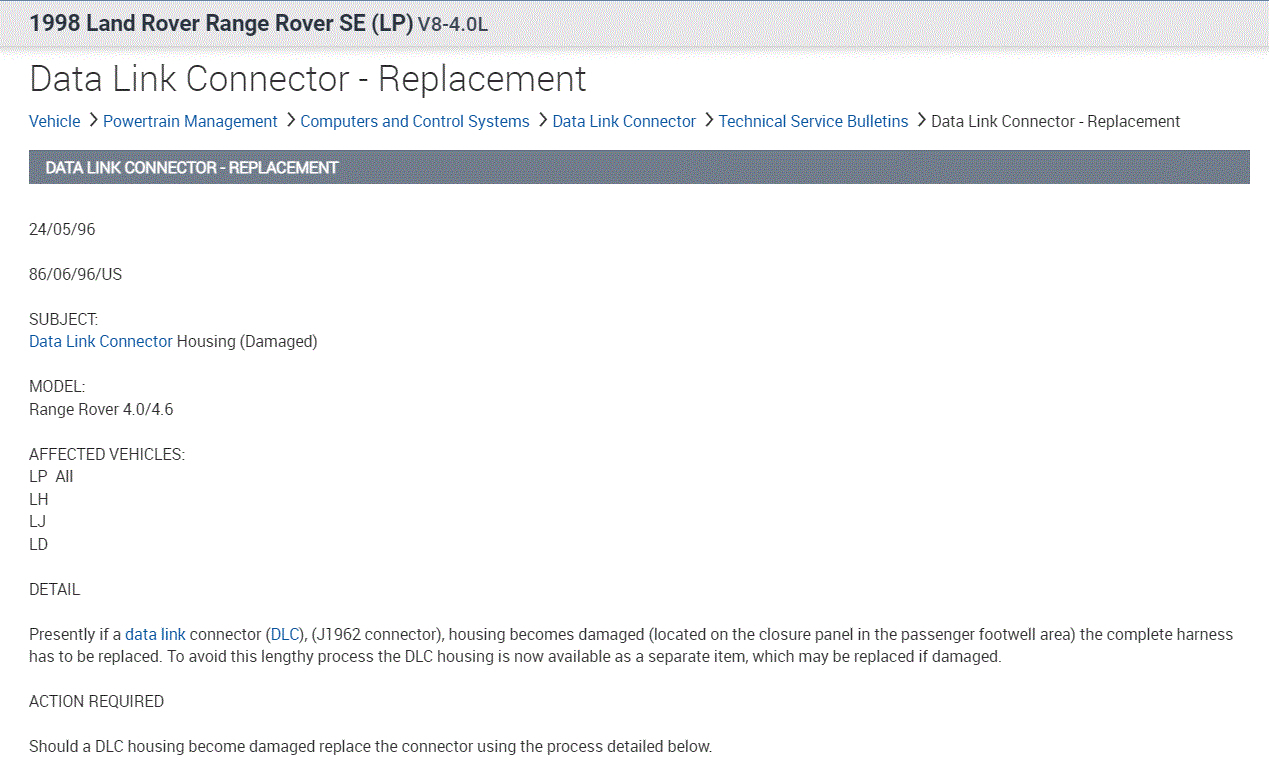Click the V8-4.0L engine label

[453, 24]
